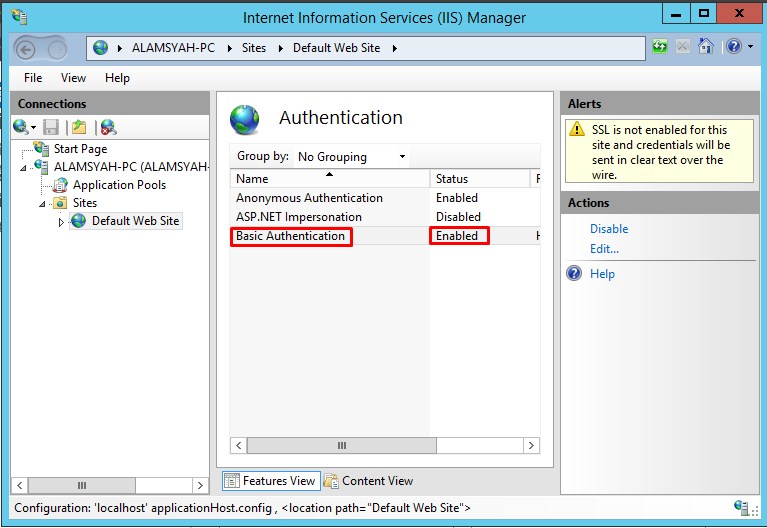Click ALAMSYAH-PC in the breadcrumb
This screenshot has height=528, width=767.
point(173,48)
